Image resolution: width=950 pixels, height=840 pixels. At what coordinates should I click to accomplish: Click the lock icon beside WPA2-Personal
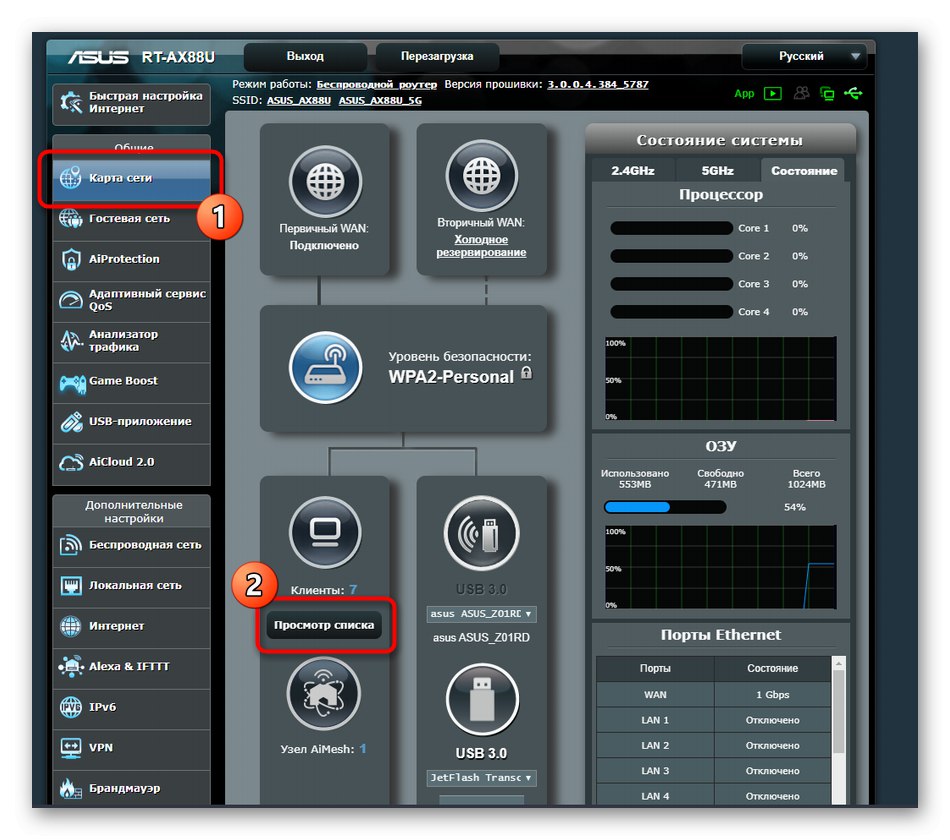pyautogui.click(x=526, y=373)
